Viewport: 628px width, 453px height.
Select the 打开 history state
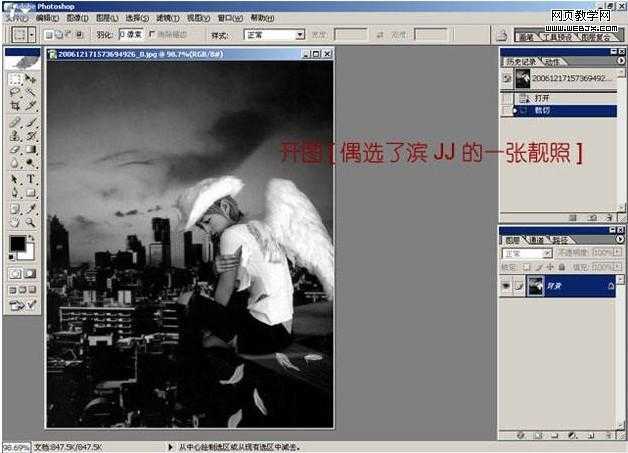(565, 98)
